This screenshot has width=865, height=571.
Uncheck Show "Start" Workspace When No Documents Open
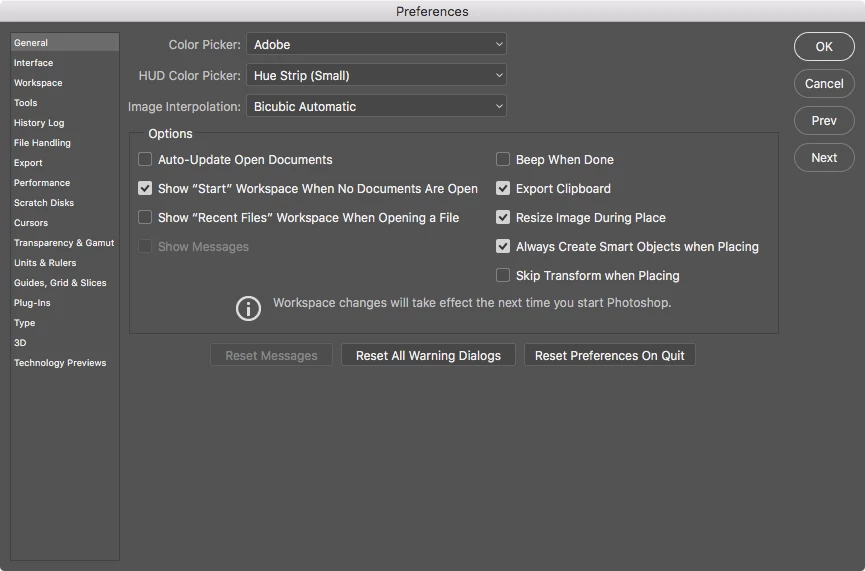(145, 189)
